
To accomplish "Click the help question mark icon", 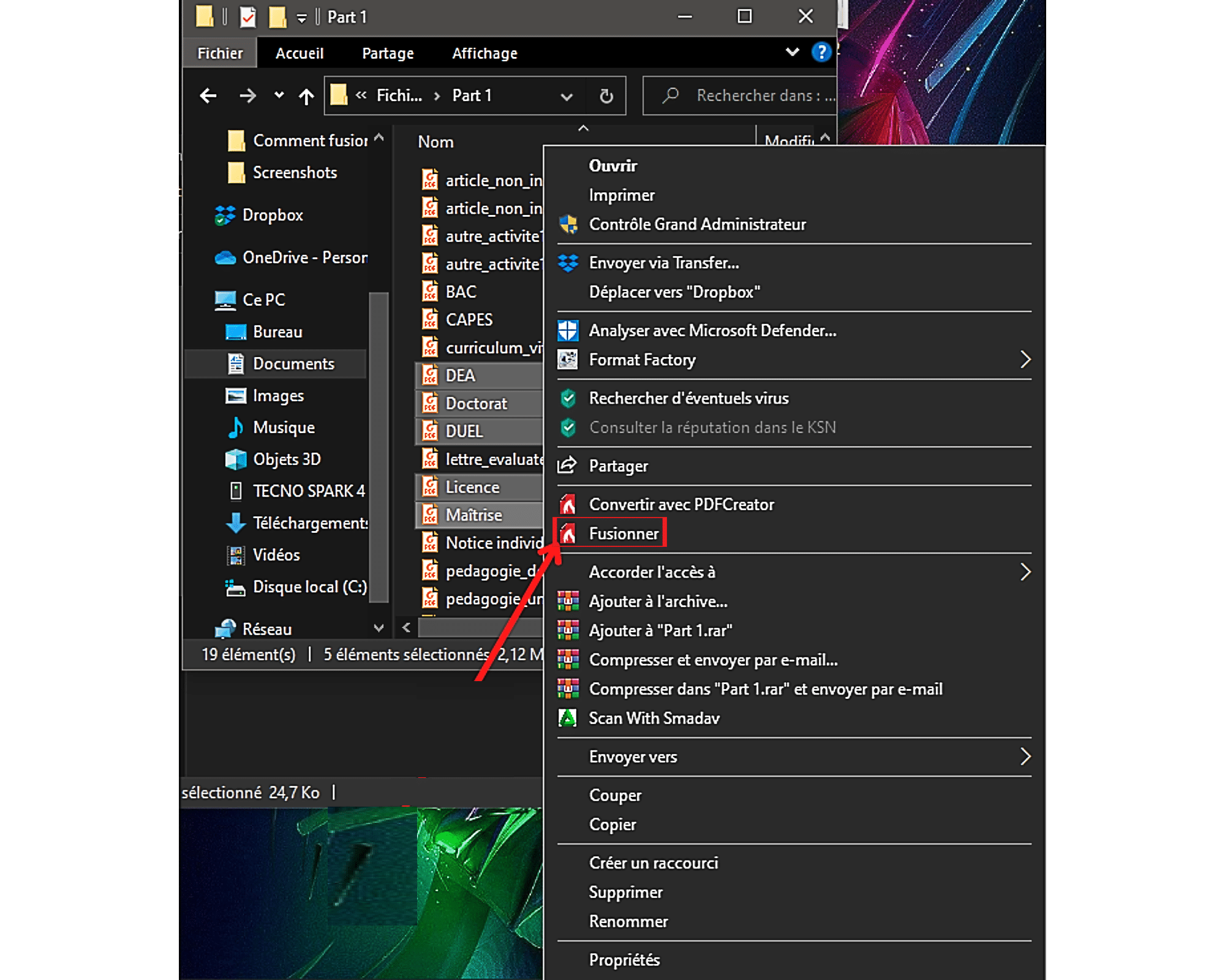I will click(x=821, y=53).
